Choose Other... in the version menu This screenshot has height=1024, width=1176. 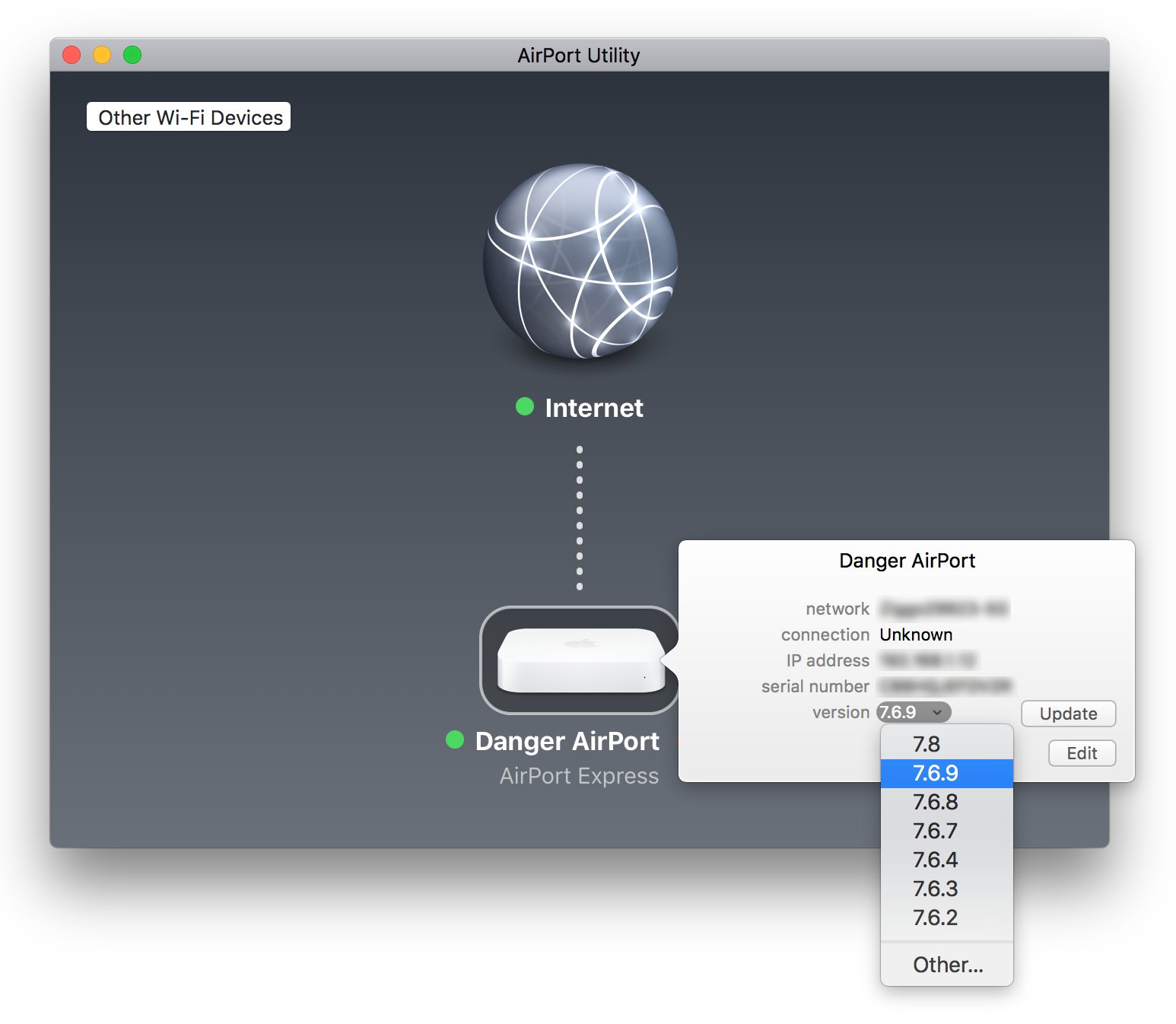click(947, 965)
